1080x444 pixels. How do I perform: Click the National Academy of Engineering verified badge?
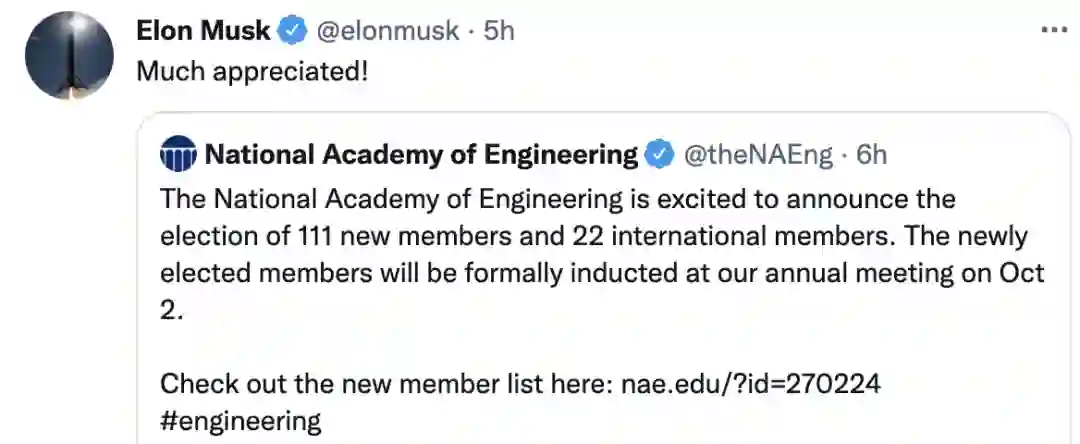[x=659, y=155]
